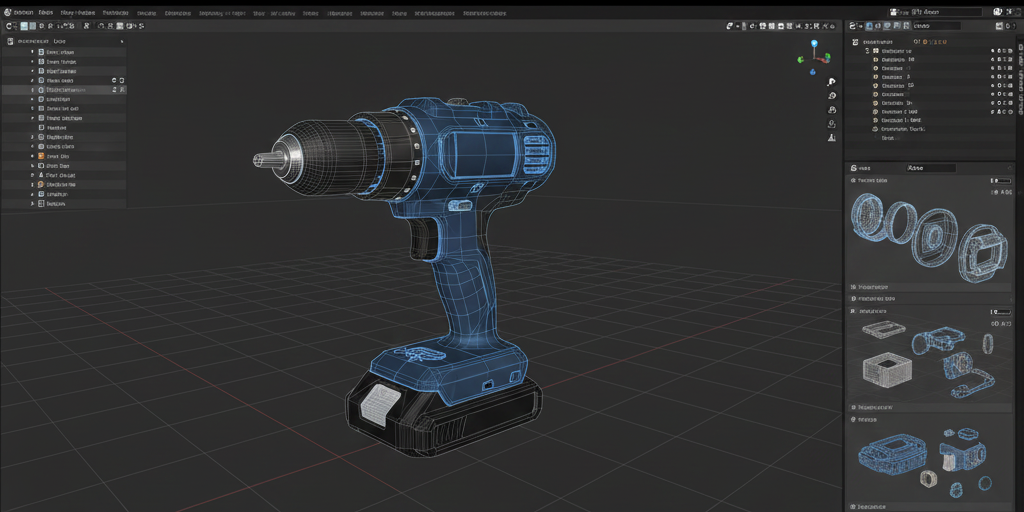Click the bottom icon in the viewport navigation column

coord(832,138)
